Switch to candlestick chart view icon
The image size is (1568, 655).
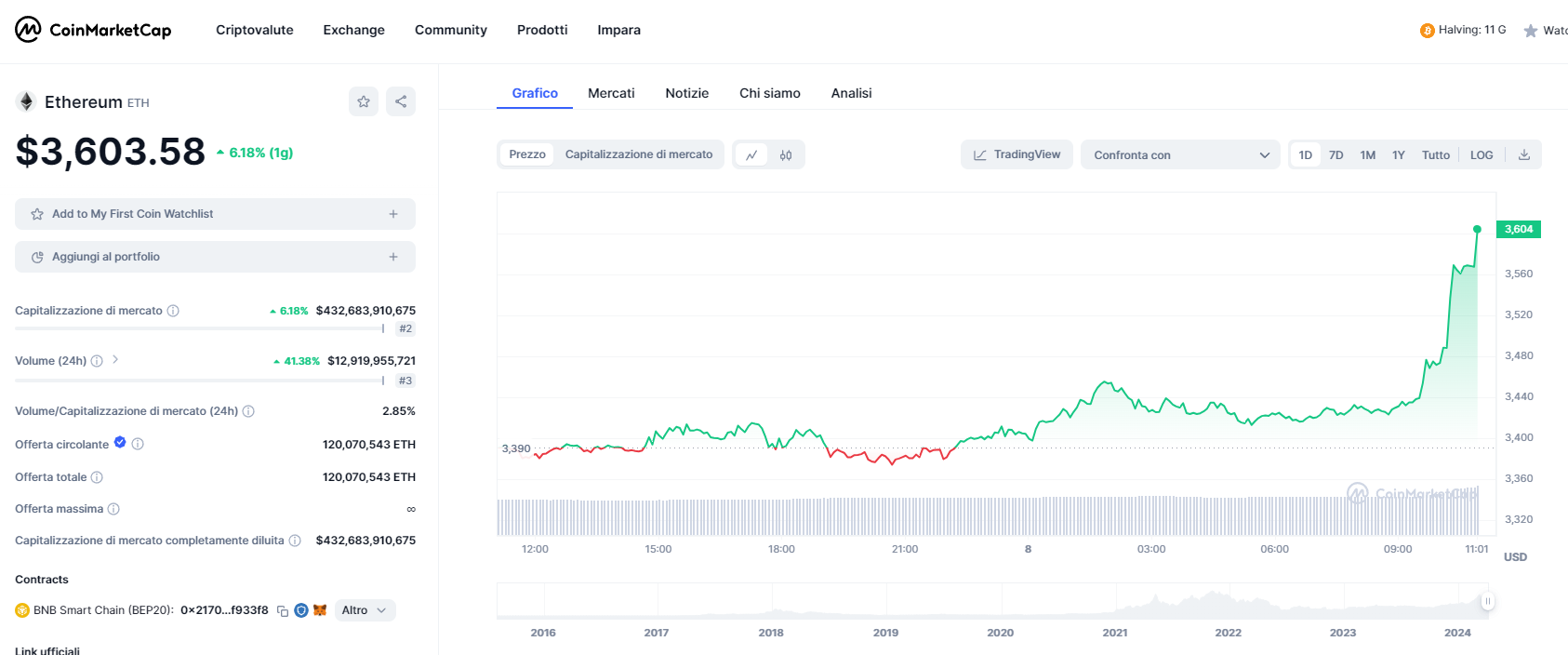coord(786,155)
